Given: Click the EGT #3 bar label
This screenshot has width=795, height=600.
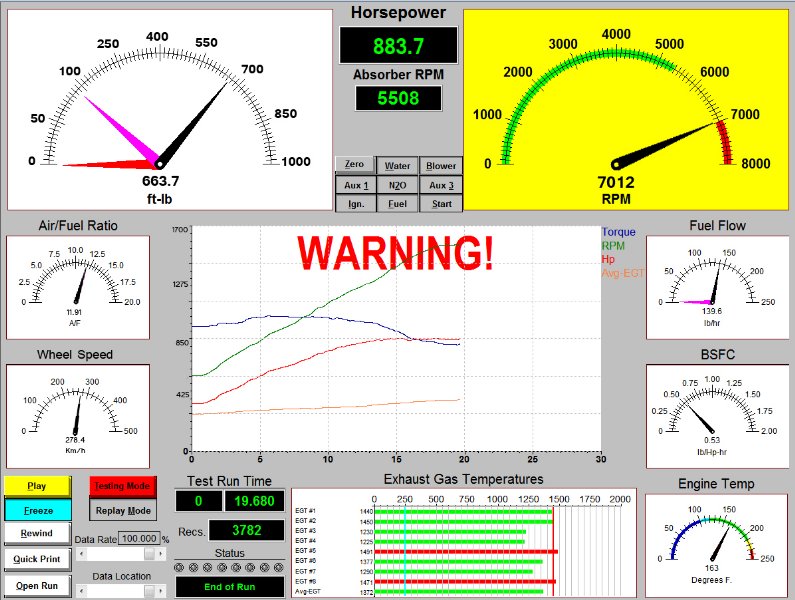Looking at the screenshot, I should click(305, 531).
